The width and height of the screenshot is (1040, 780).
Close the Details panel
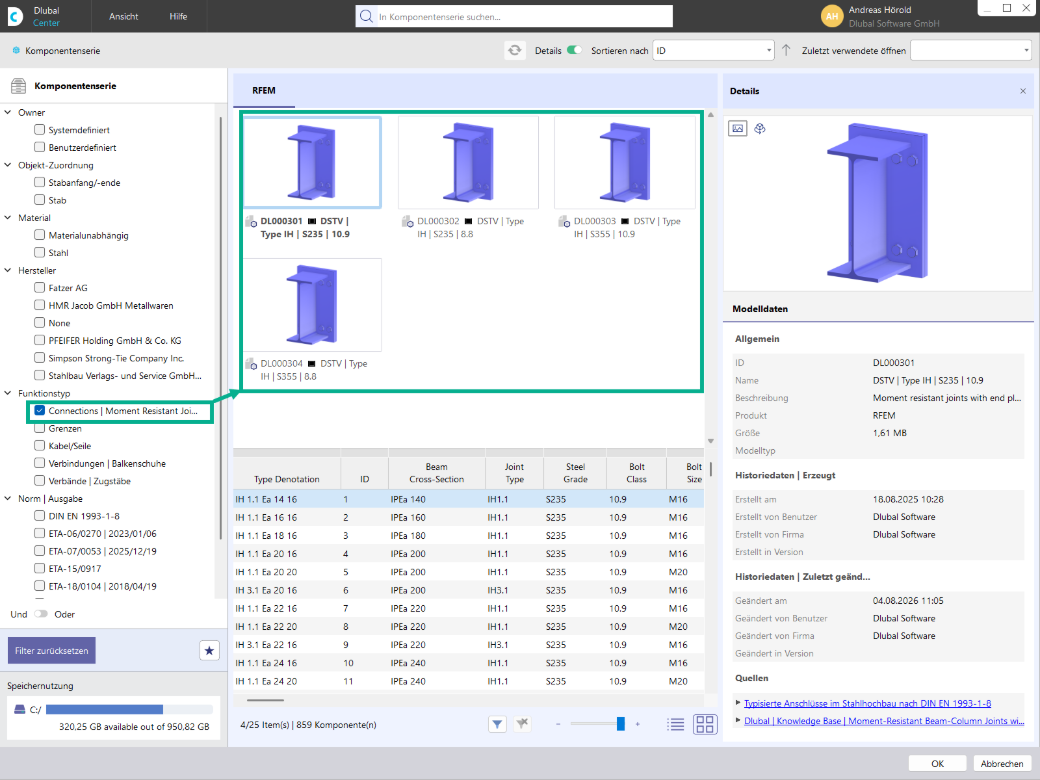[1023, 91]
